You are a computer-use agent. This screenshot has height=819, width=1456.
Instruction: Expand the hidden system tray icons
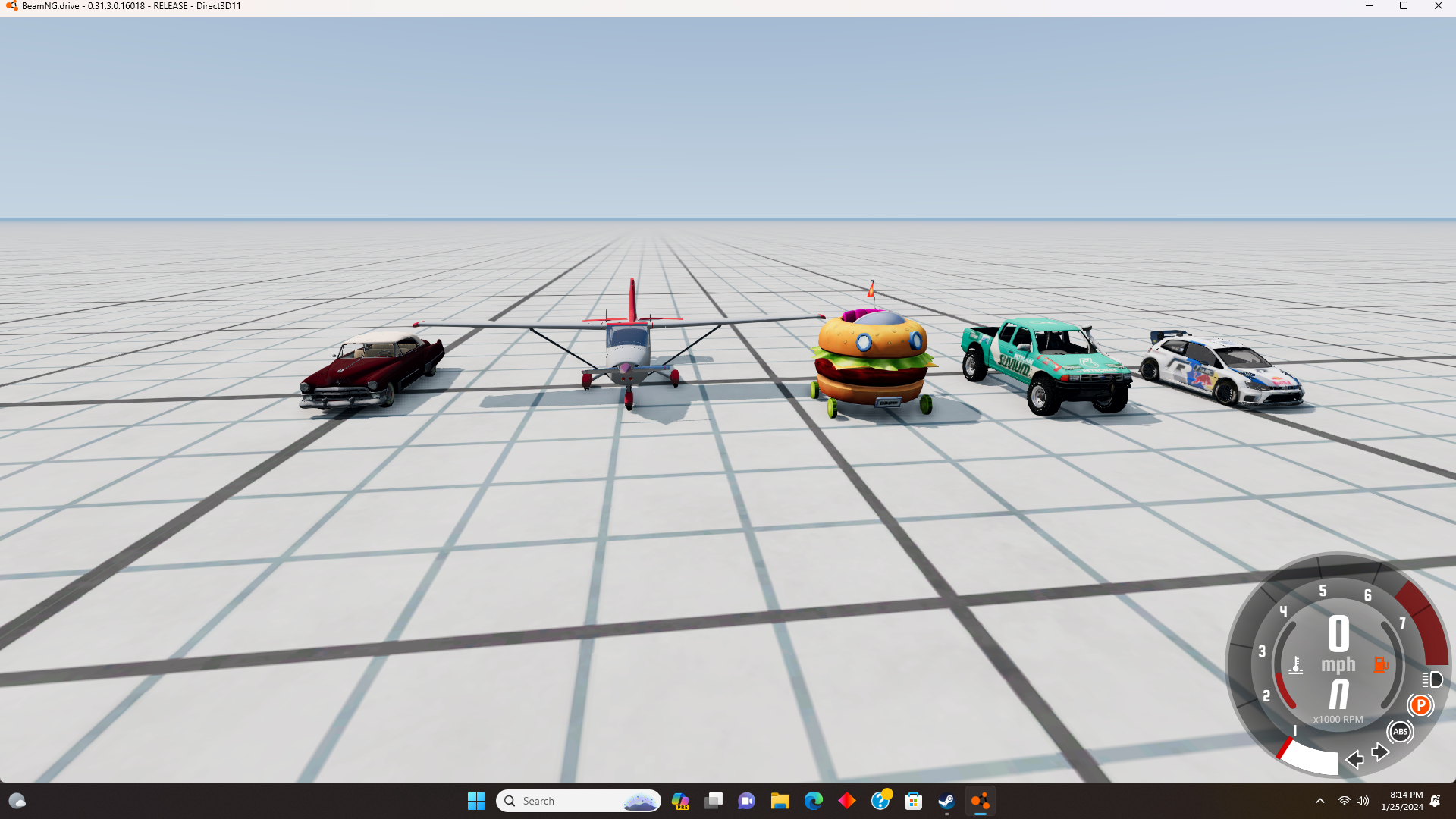pyautogui.click(x=1320, y=801)
